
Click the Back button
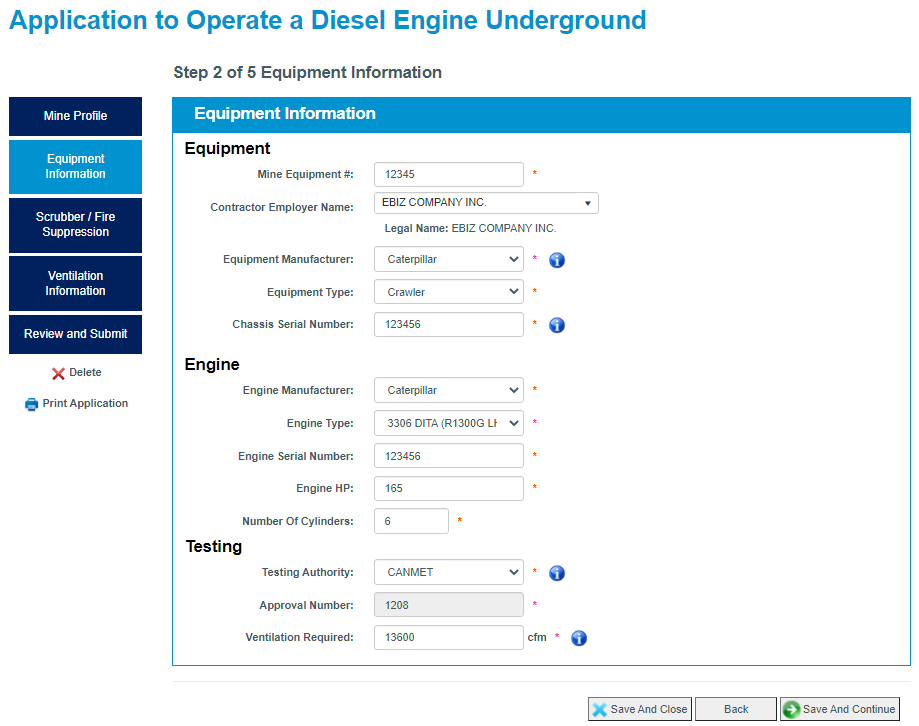tap(735, 708)
